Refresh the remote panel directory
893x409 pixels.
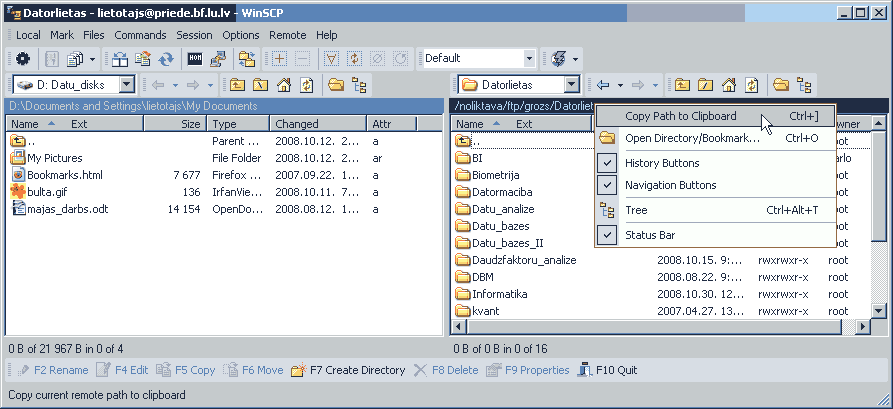(752, 85)
